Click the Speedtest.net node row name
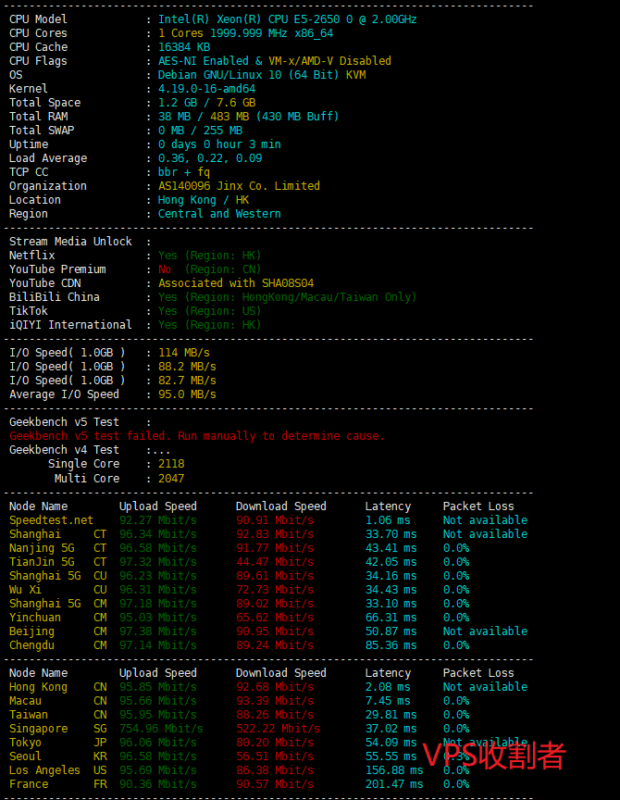The height and width of the screenshot is (800, 620). click(51, 520)
